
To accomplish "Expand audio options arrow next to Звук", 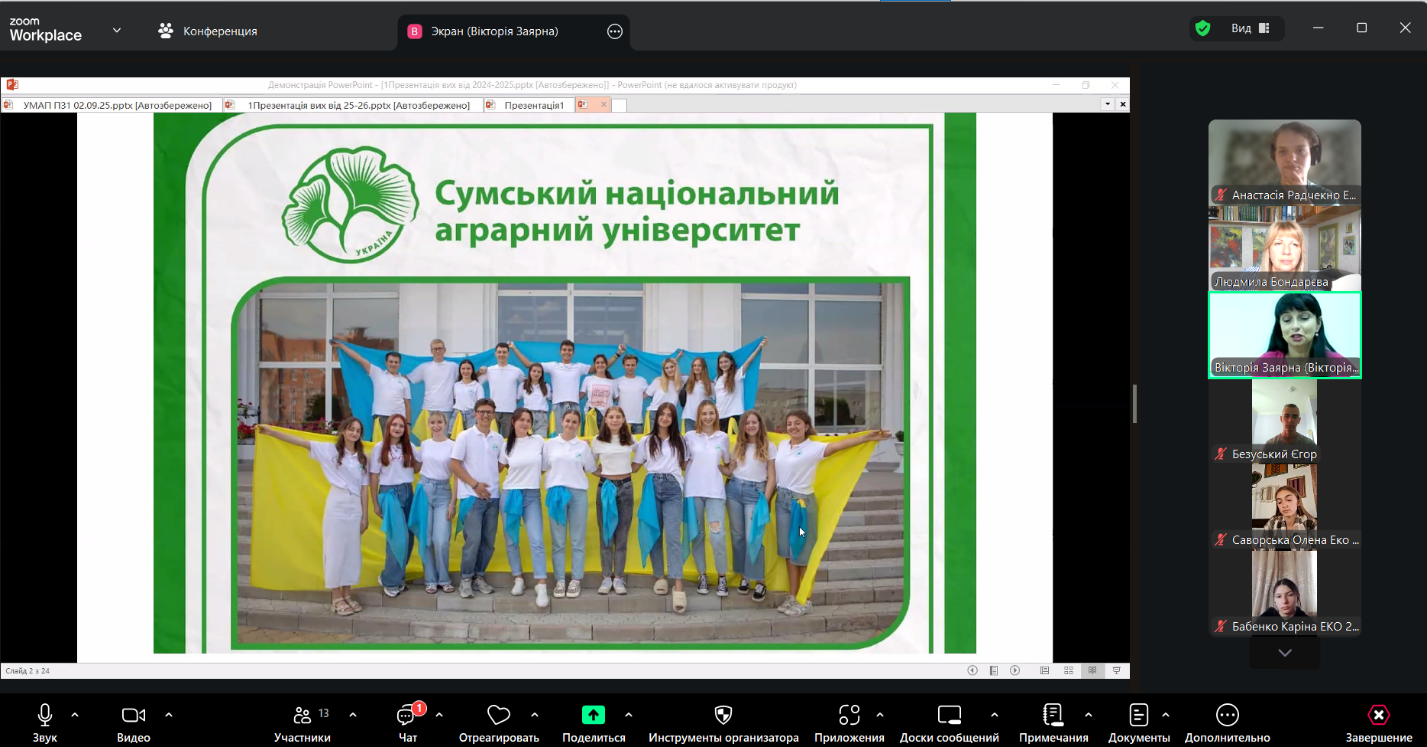I will [75, 715].
